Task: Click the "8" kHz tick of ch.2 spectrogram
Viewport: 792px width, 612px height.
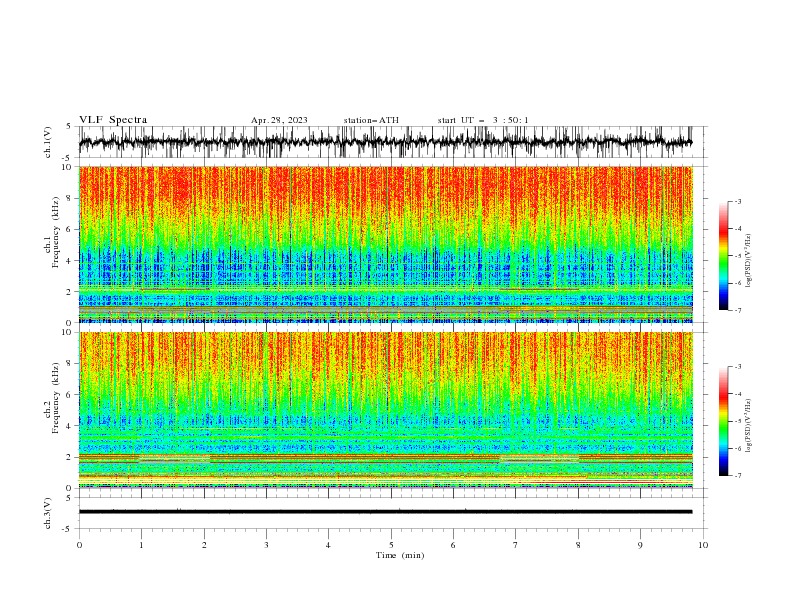Action: pos(69,363)
